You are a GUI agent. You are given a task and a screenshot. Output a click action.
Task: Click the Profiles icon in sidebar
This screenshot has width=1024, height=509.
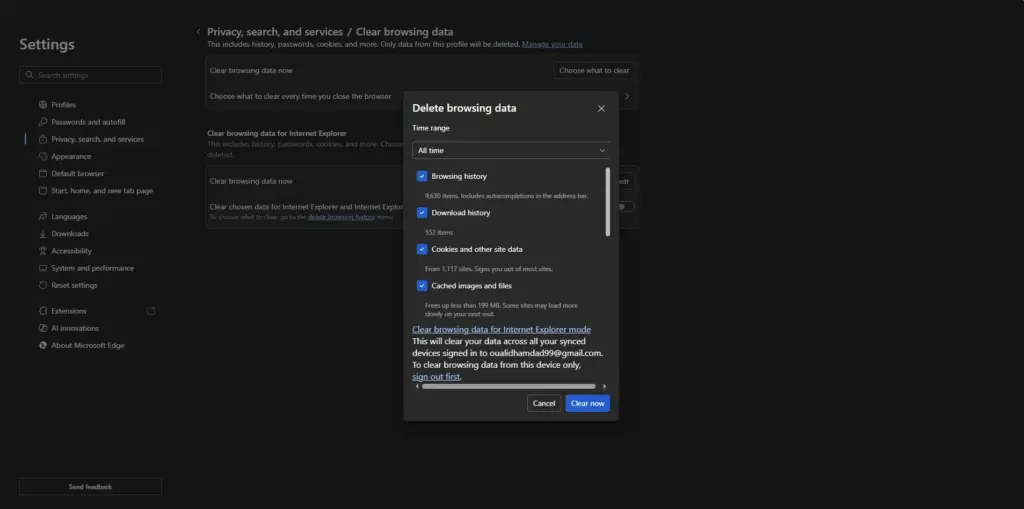[43, 105]
